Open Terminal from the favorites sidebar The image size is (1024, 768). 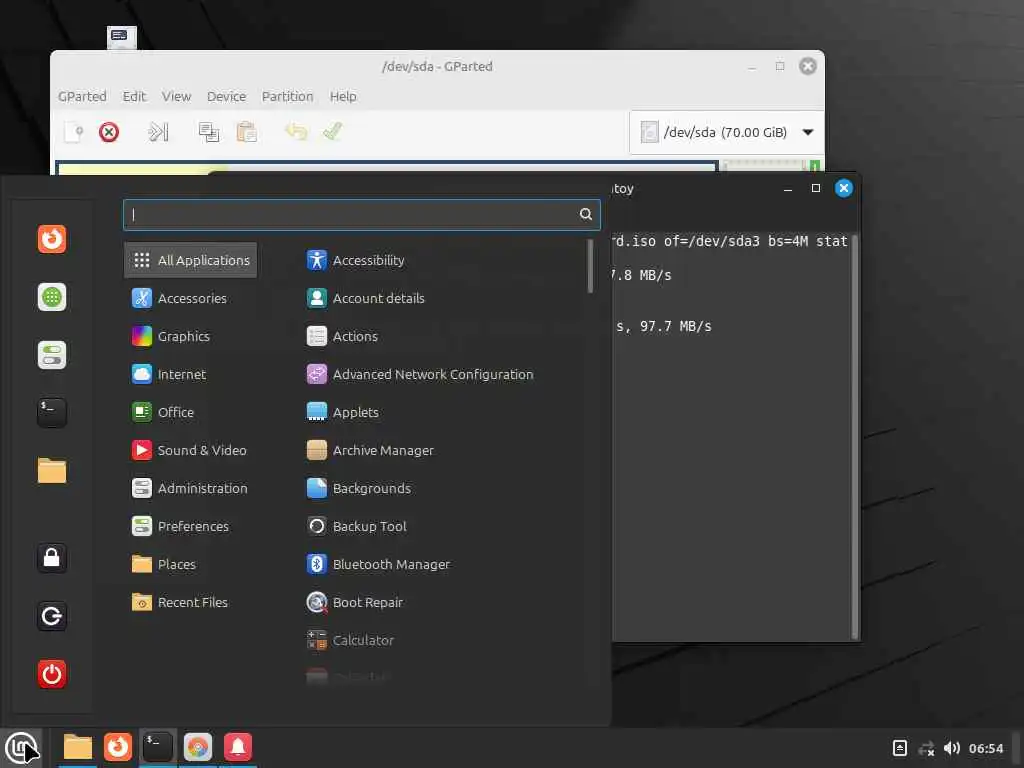[x=52, y=413]
